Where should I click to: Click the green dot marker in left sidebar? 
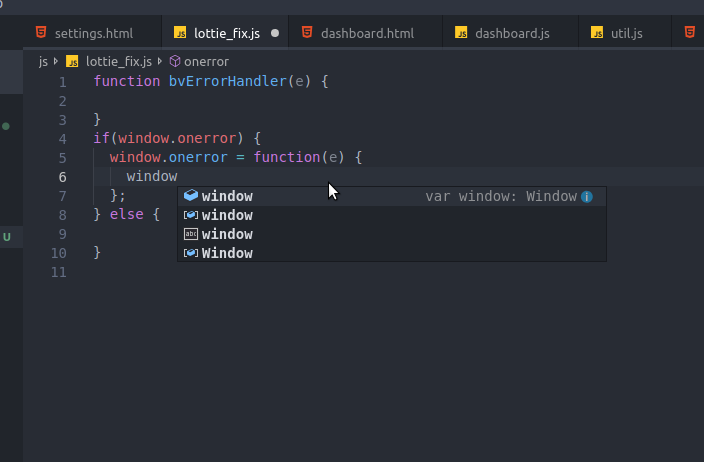(6, 126)
